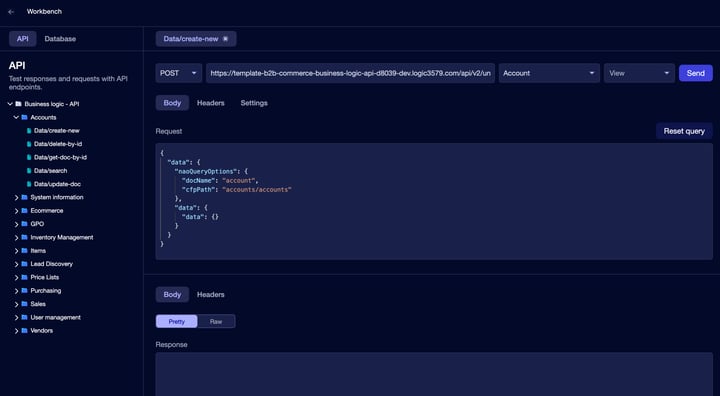The height and width of the screenshot is (396, 720).
Task: Expand the Purchasing folder chevron
Action: (16, 291)
